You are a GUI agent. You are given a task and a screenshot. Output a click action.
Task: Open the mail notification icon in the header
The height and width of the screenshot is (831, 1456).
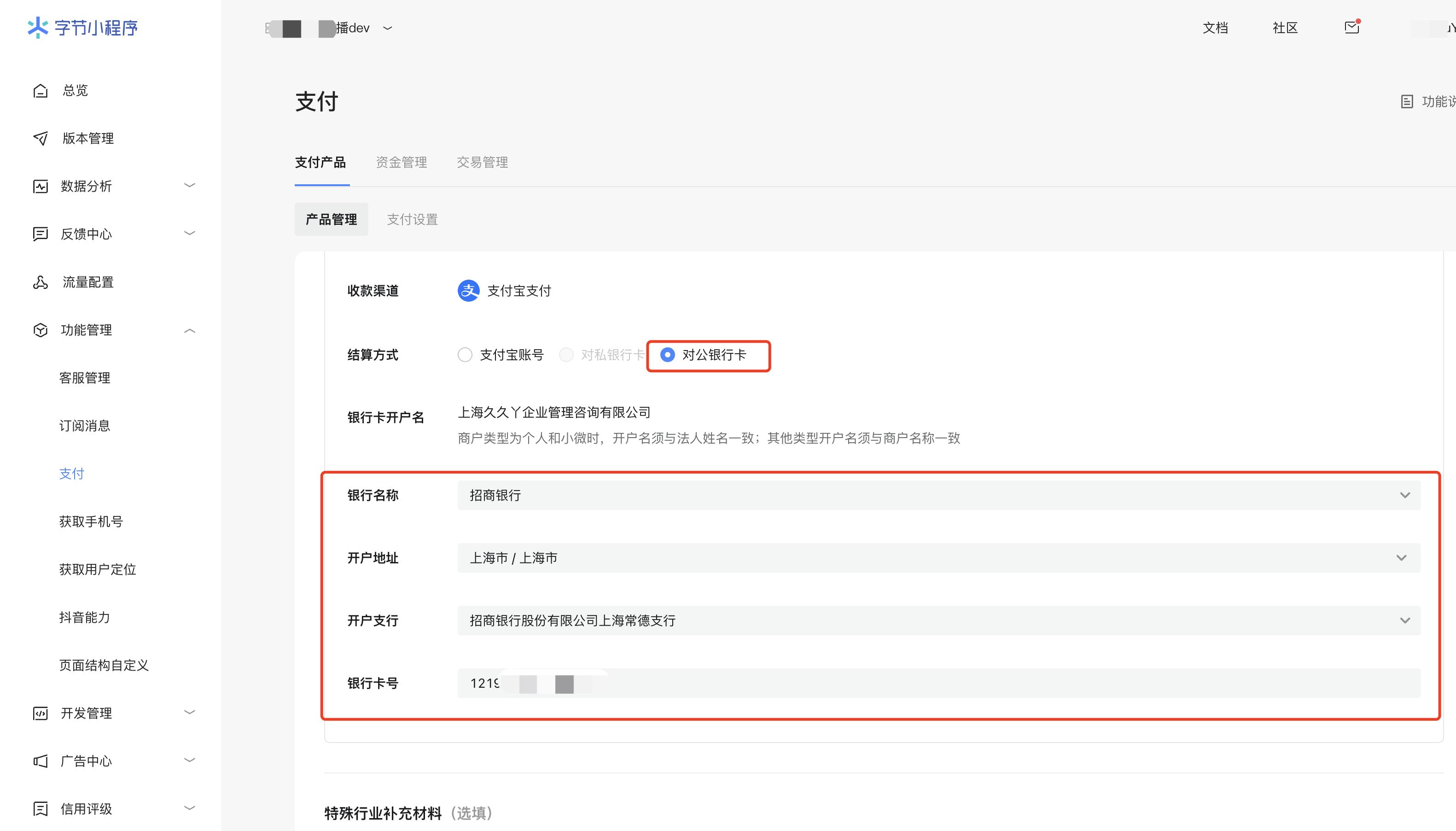[1351, 27]
